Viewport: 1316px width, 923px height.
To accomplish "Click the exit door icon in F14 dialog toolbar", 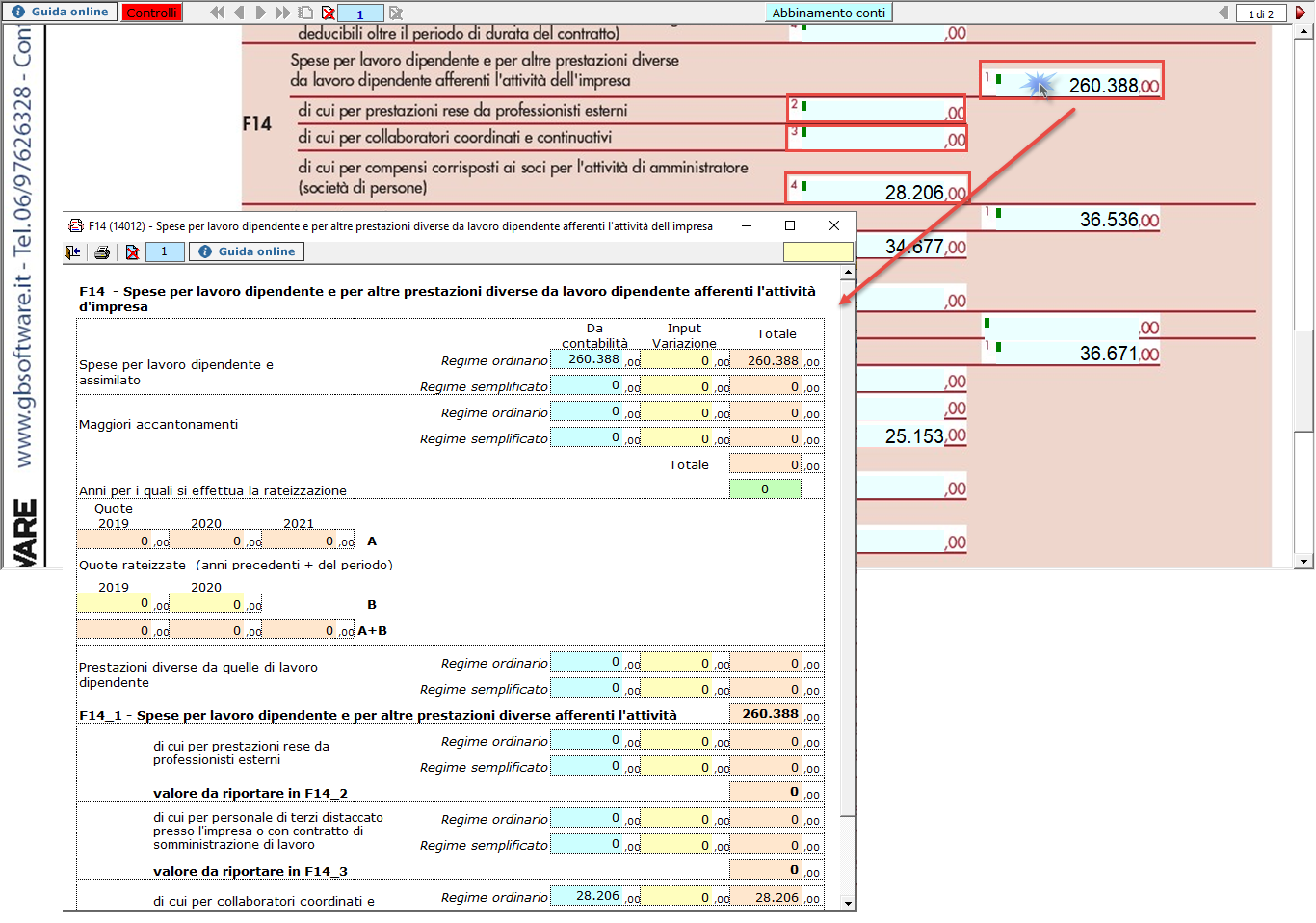I will click(73, 251).
